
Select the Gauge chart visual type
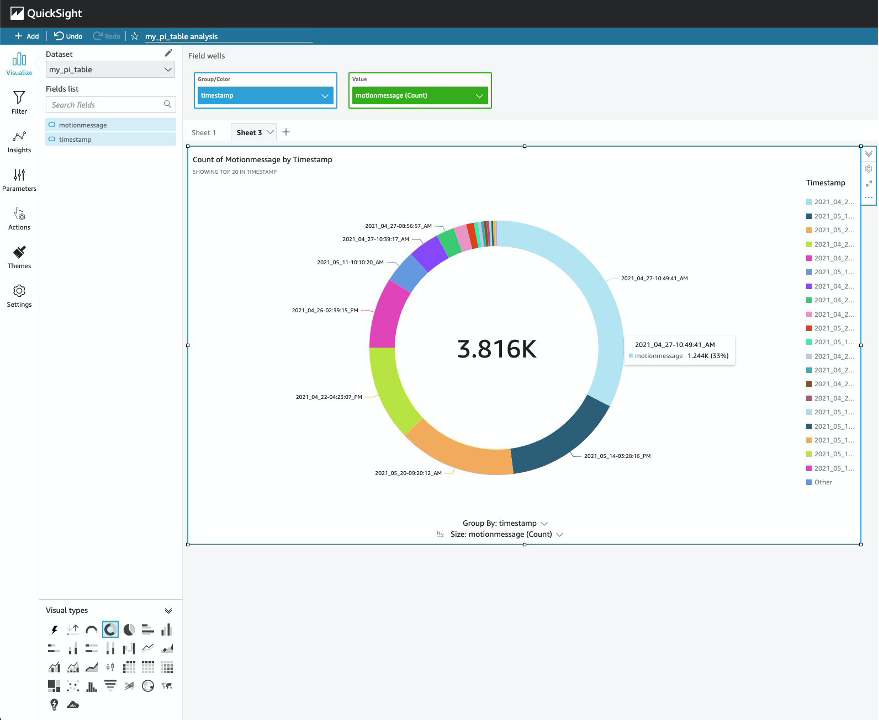pos(91,630)
